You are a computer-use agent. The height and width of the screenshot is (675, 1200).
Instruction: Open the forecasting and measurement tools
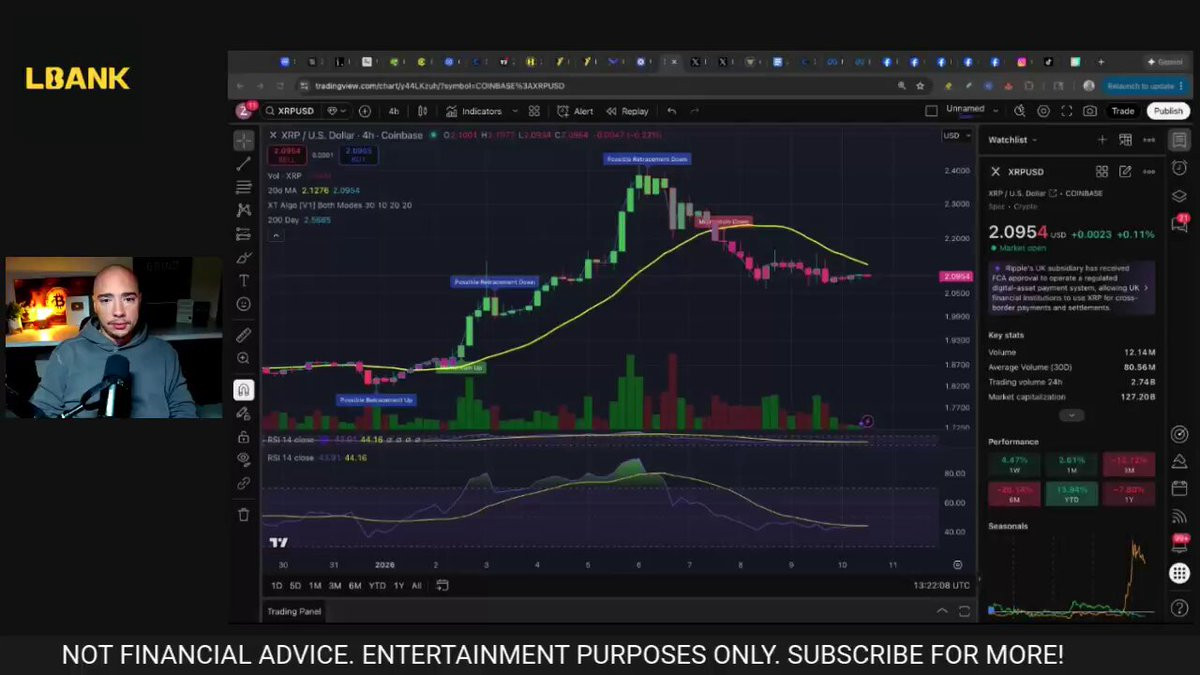[x=243, y=234]
